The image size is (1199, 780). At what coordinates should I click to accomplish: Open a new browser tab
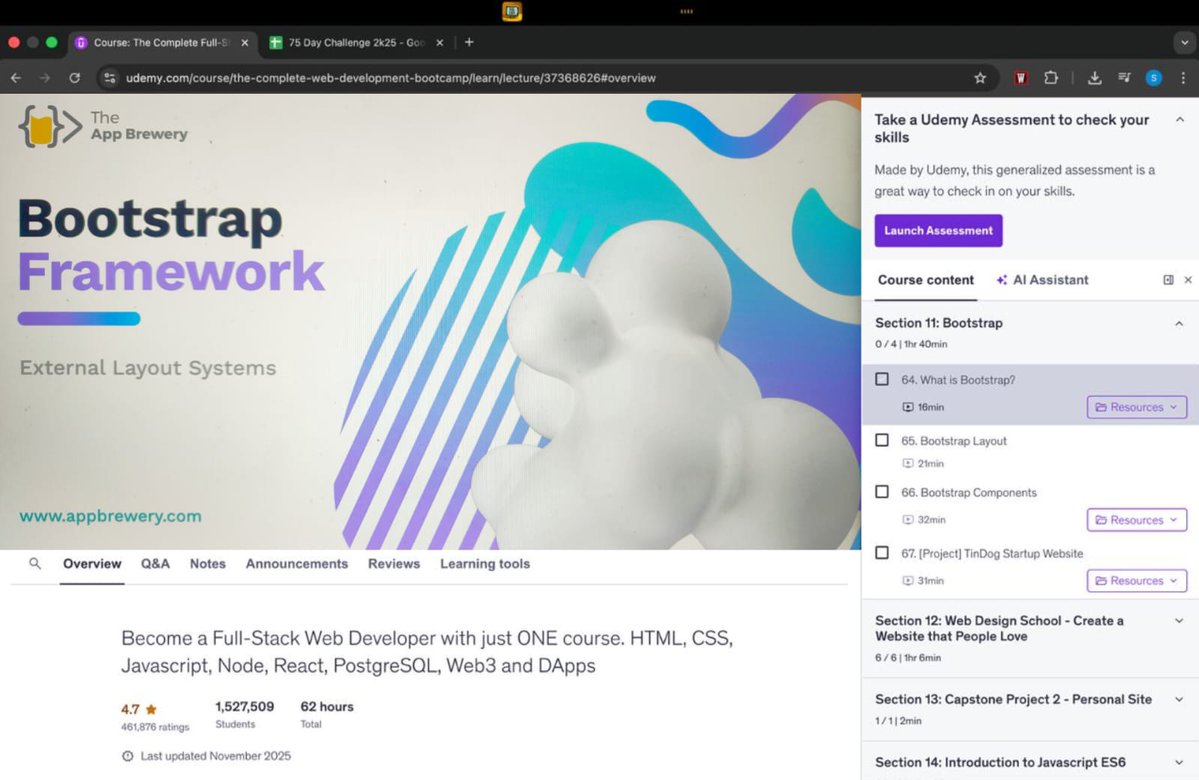[x=469, y=42]
